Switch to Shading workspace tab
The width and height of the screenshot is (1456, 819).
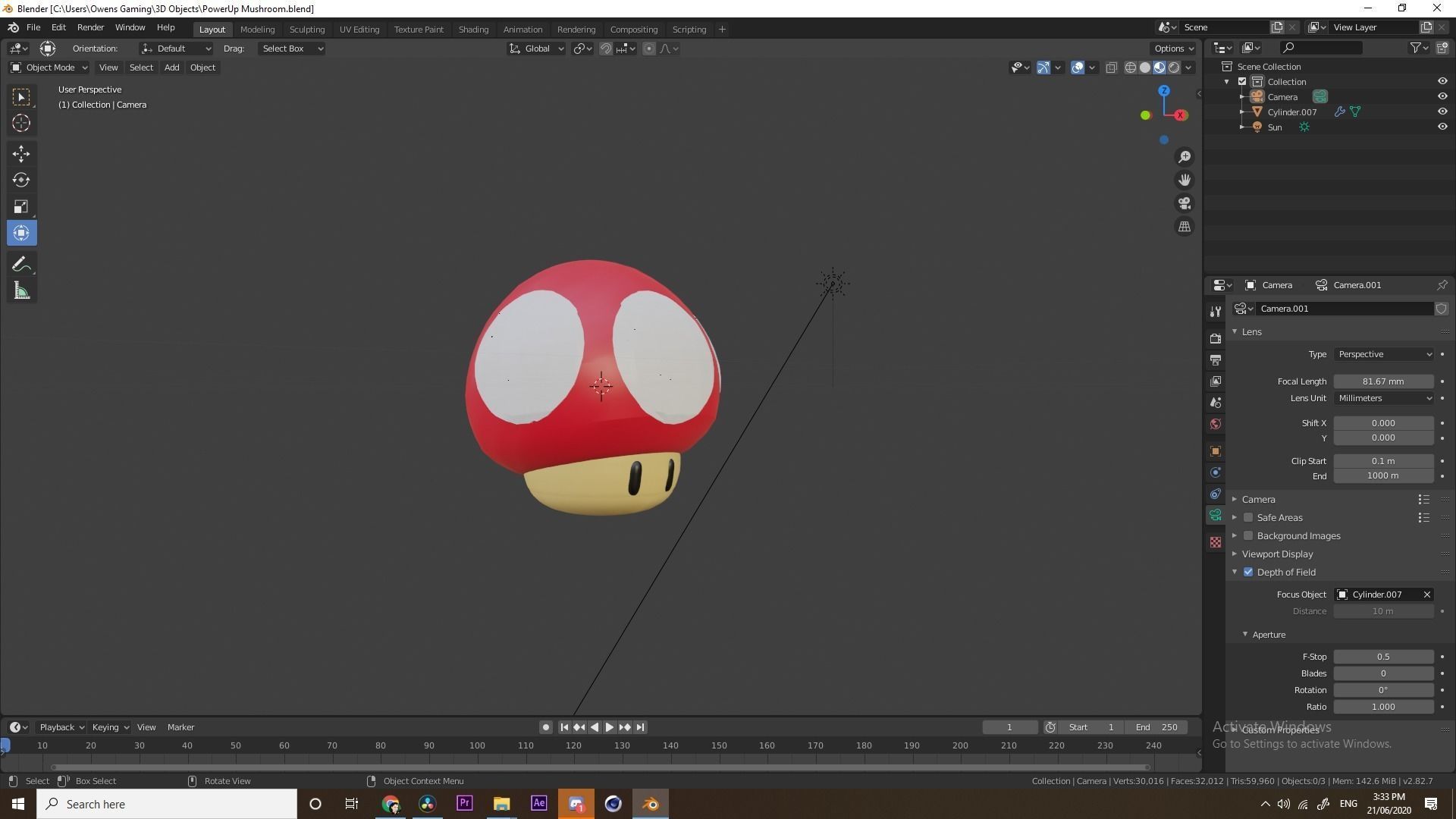tap(473, 30)
